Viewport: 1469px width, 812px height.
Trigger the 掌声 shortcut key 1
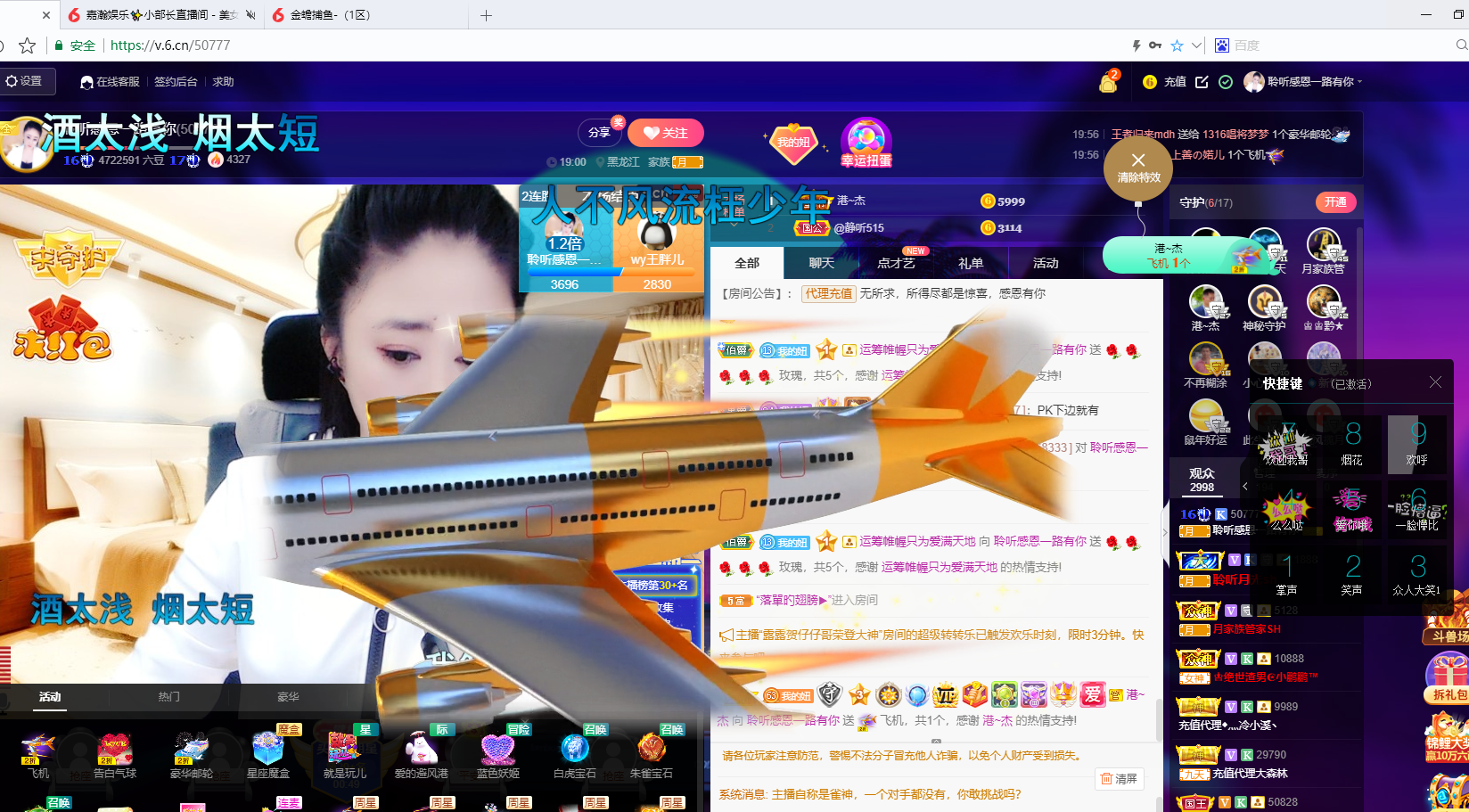coord(1286,573)
